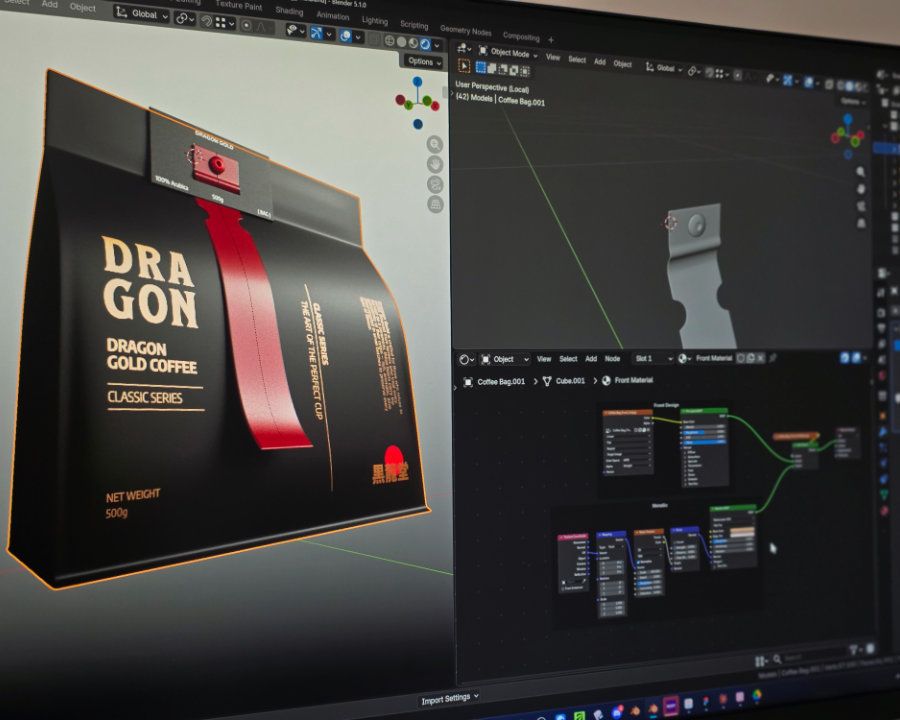Click the tweak cursor tool icon in right viewport

click(x=464, y=67)
